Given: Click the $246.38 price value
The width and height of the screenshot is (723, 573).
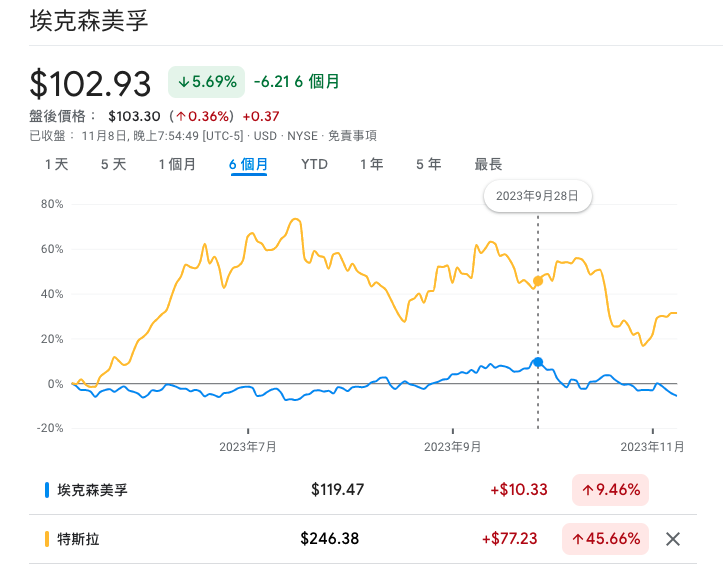Looking at the screenshot, I should tap(330, 538).
